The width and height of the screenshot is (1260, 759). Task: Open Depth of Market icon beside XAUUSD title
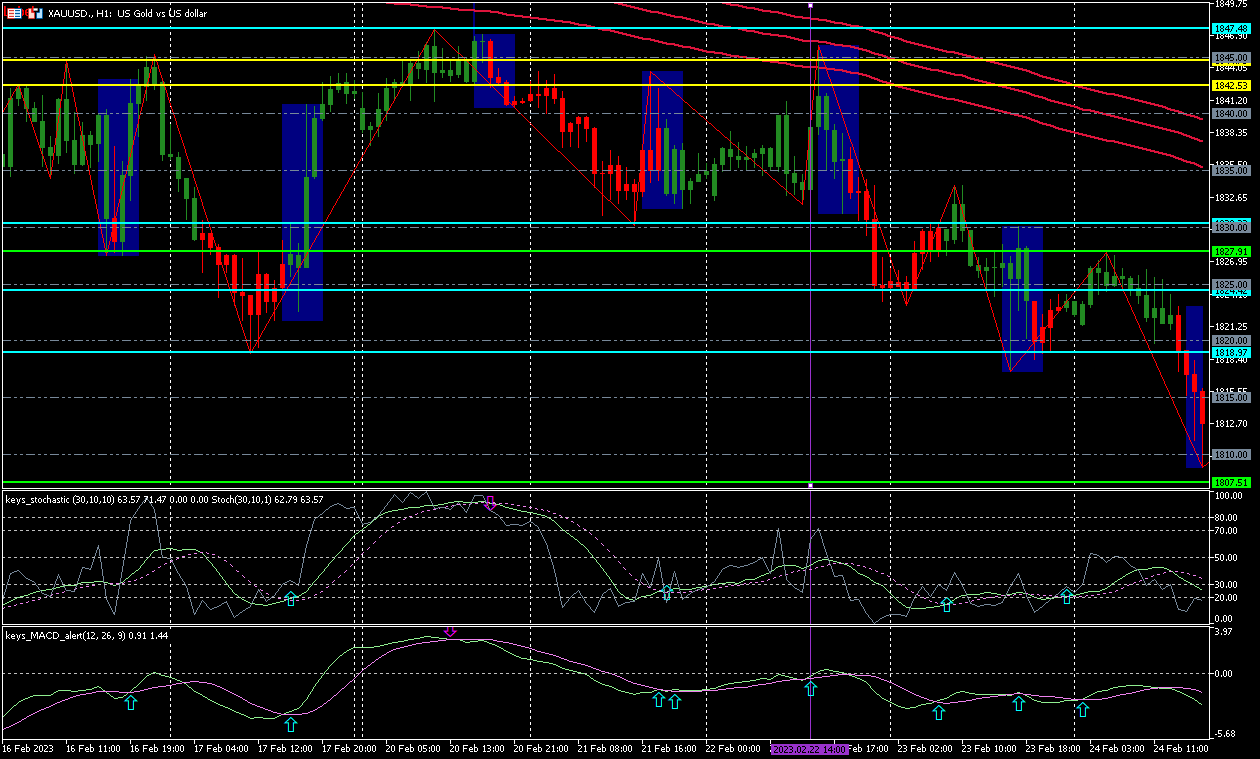click(x=14, y=13)
